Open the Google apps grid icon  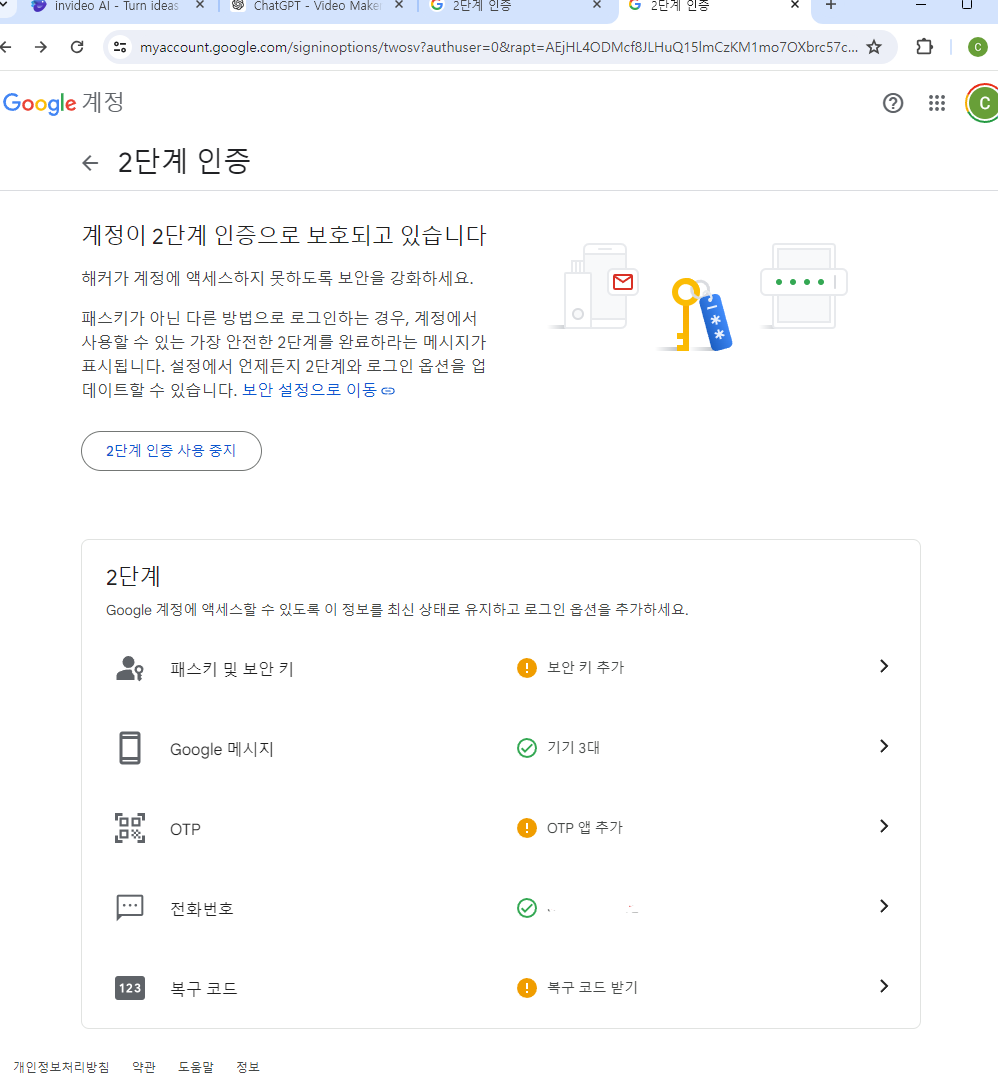[937, 103]
